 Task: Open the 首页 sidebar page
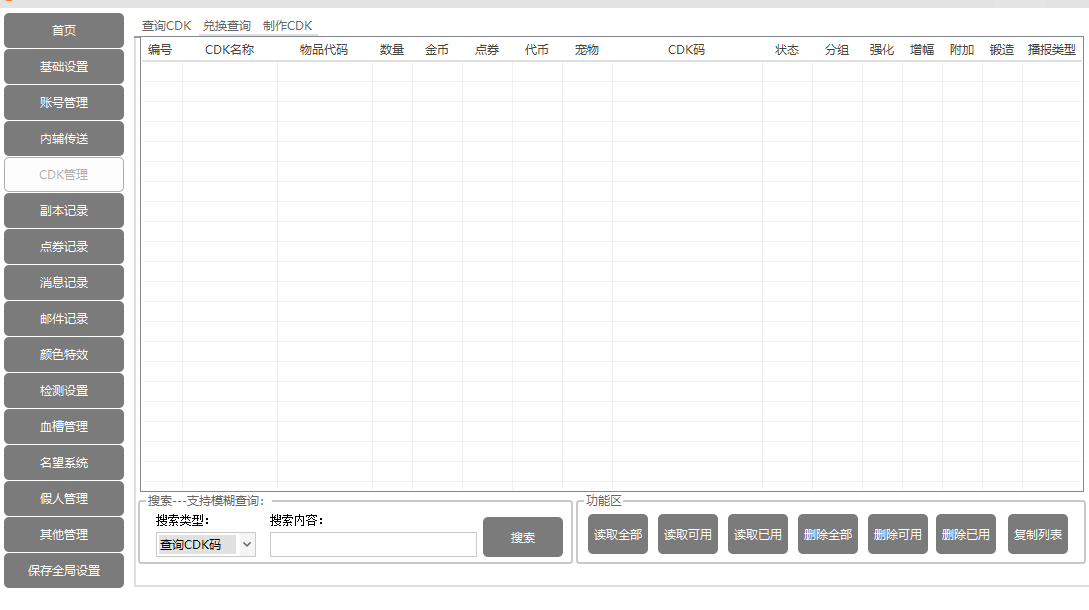[x=64, y=31]
